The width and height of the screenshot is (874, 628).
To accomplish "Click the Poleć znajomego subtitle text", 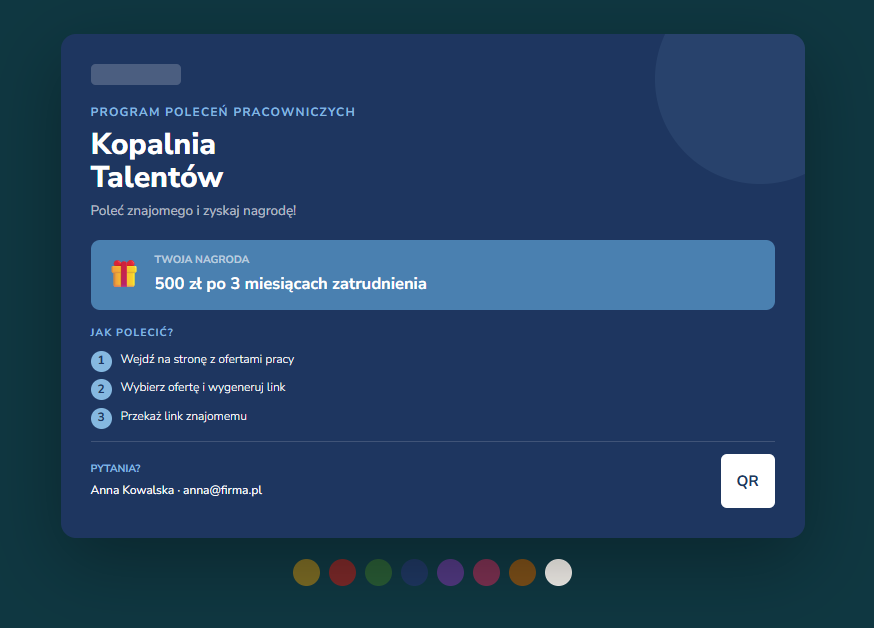I will point(193,211).
